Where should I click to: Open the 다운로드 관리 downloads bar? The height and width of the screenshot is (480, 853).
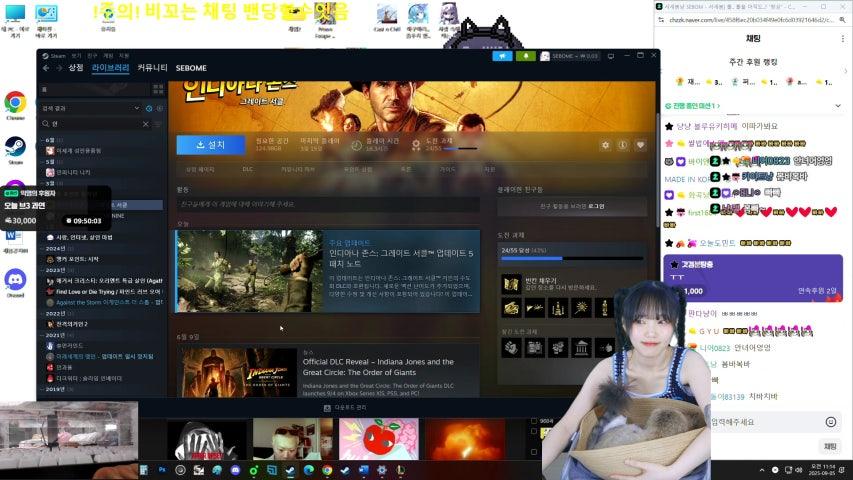click(345, 408)
